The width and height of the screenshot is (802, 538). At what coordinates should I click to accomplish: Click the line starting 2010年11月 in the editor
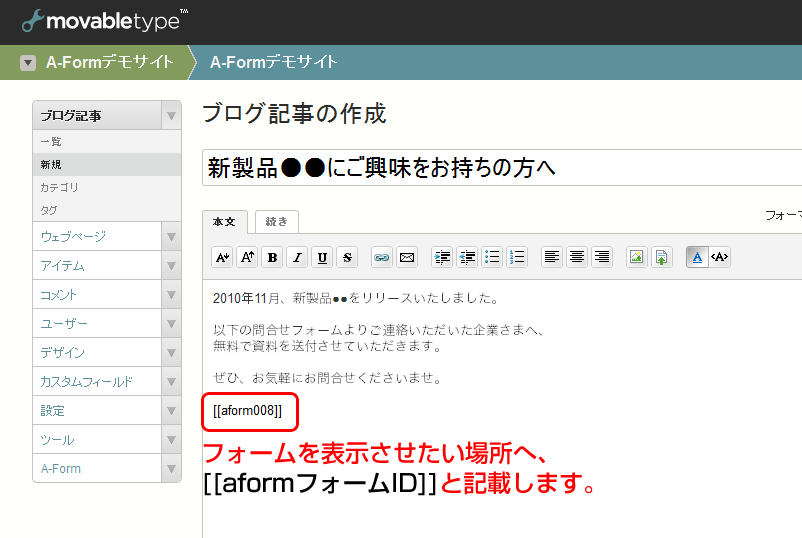pyautogui.click(x=356, y=298)
